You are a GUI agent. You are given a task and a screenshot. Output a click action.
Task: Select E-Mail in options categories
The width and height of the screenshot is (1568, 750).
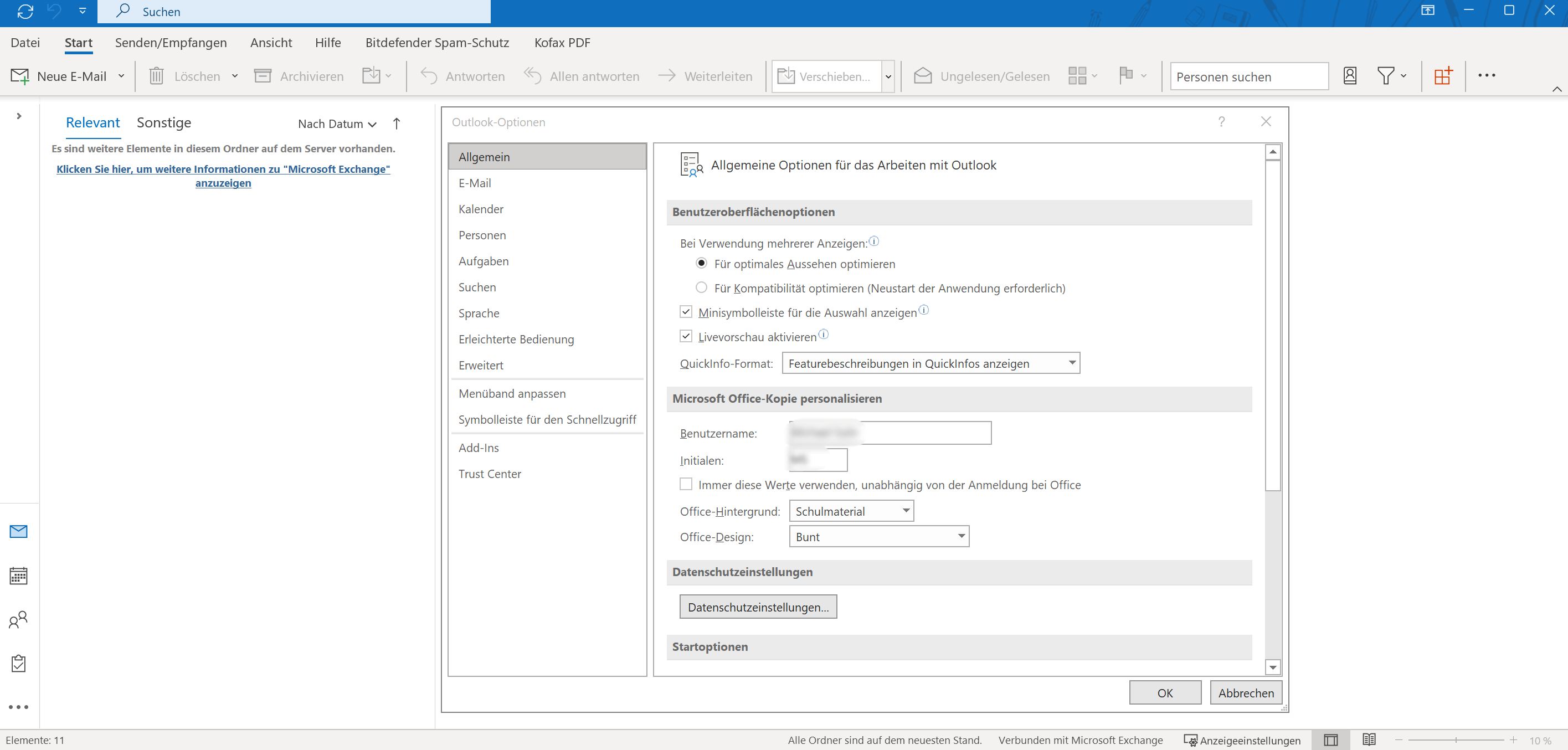pos(547,183)
